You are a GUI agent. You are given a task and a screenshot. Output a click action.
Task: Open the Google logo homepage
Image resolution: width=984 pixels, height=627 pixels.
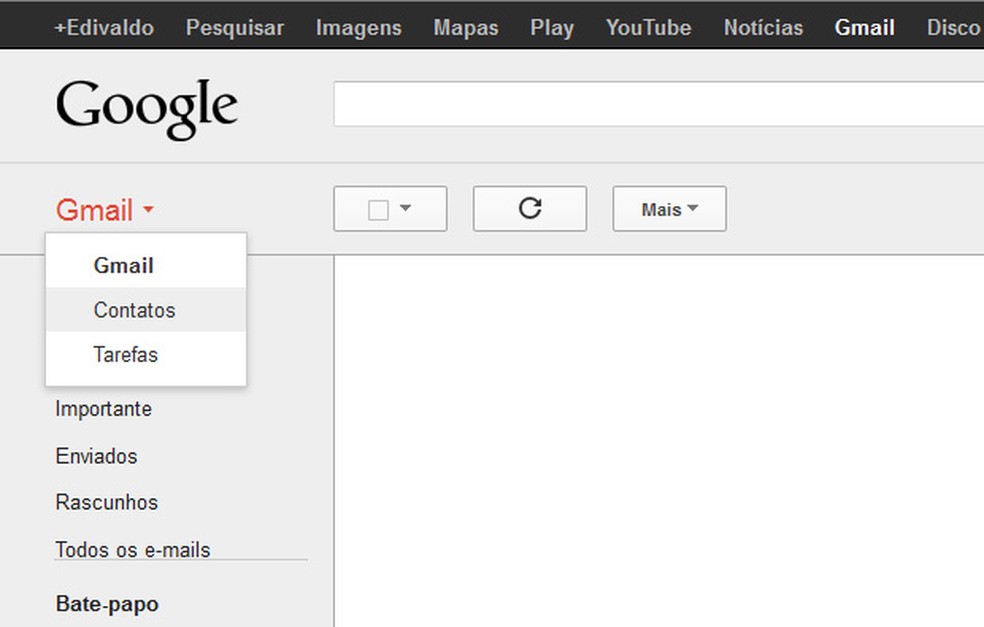click(x=147, y=108)
